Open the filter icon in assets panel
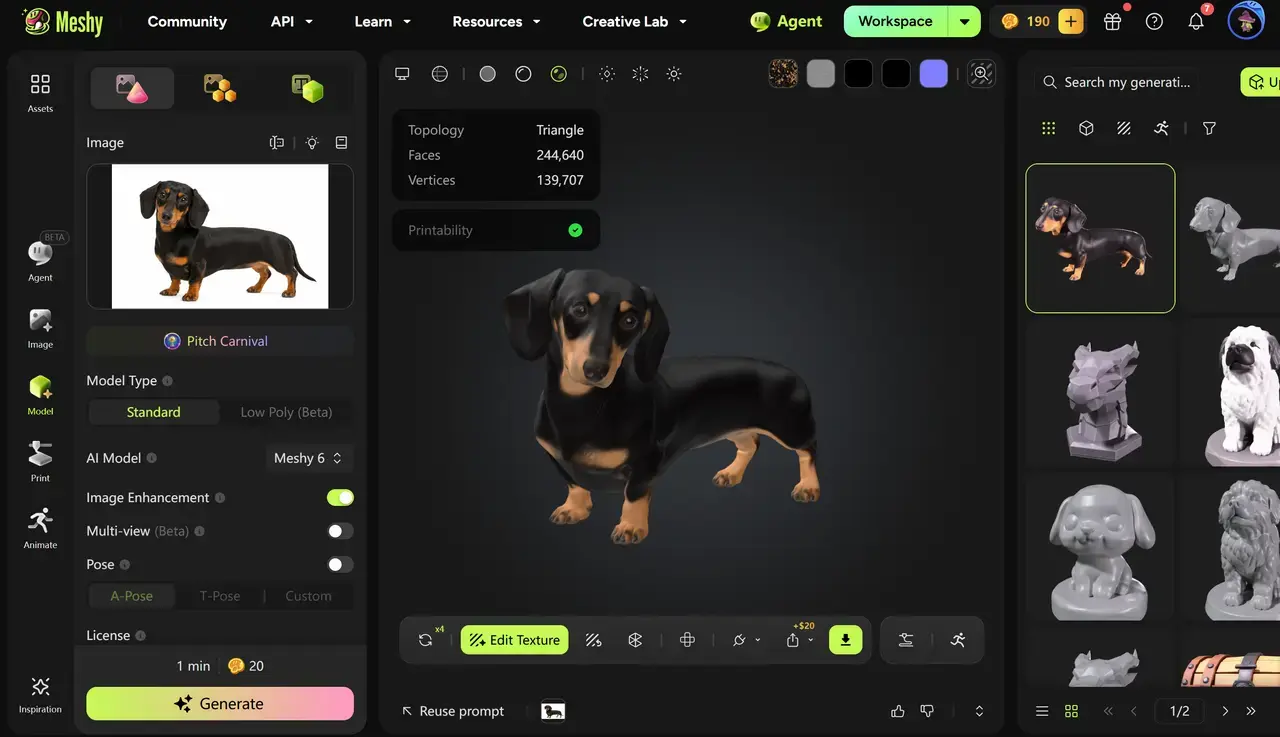Image resolution: width=1280 pixels, height=737 pixels. tap(1209, 128)
